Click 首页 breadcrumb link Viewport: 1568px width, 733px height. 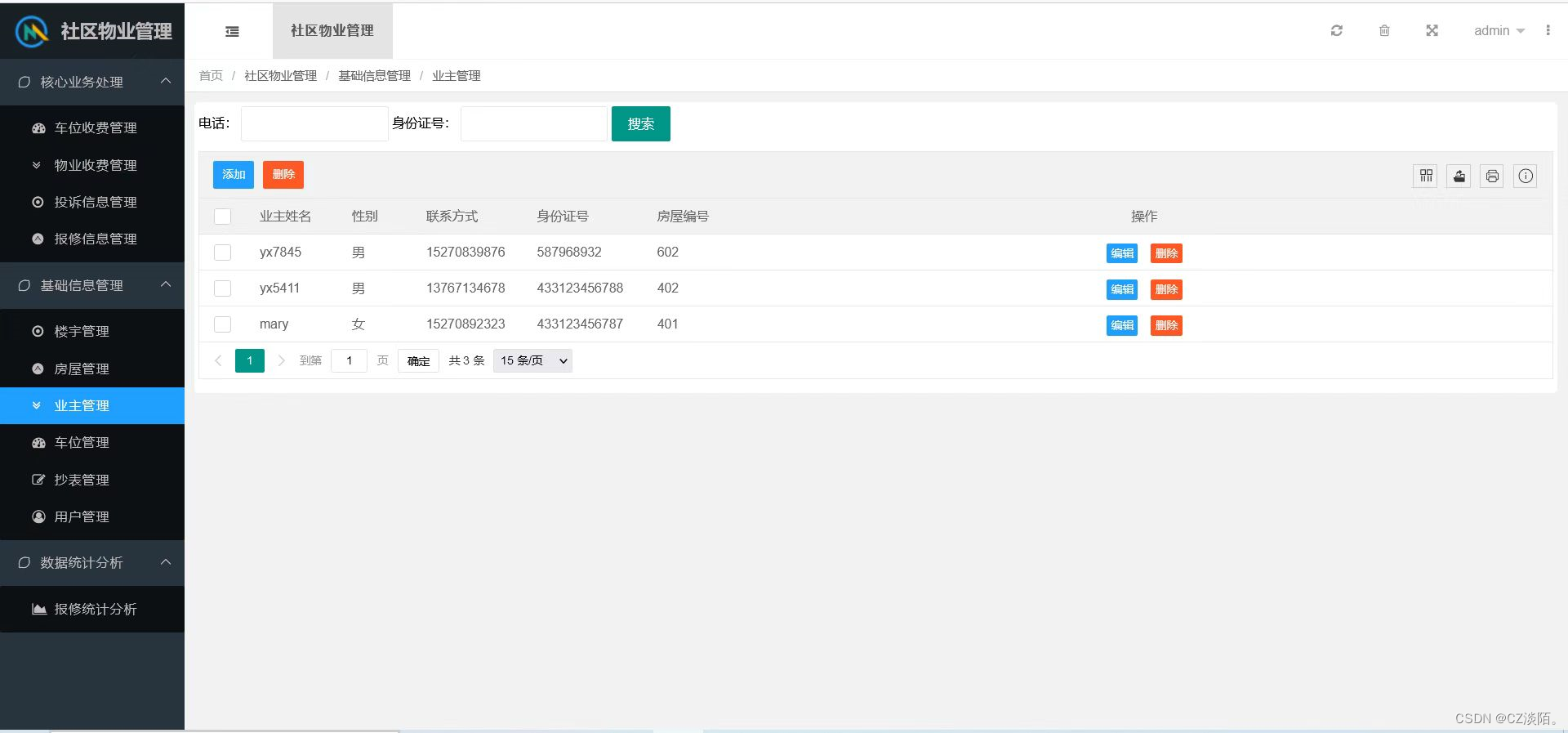211,75
